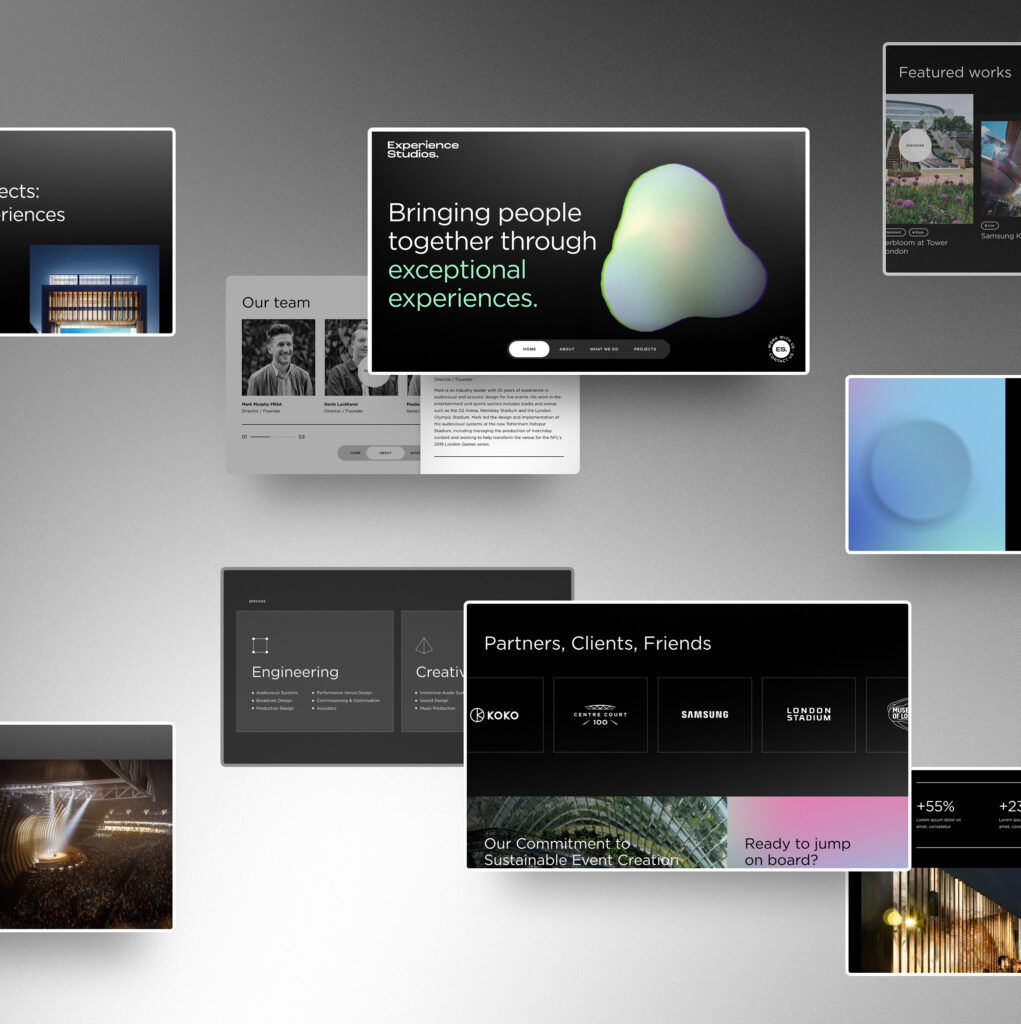Click the circular ES contact badge
Image resolution: width=1021 pixels, height=1024 pixels.
click(781, 349)
